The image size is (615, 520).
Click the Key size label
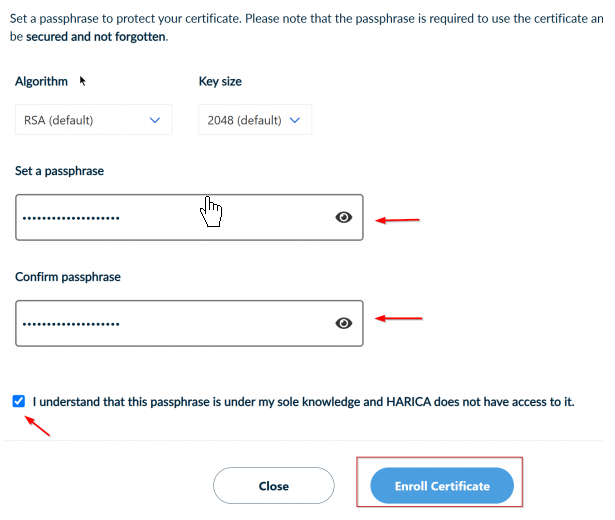tap(220, 82)
